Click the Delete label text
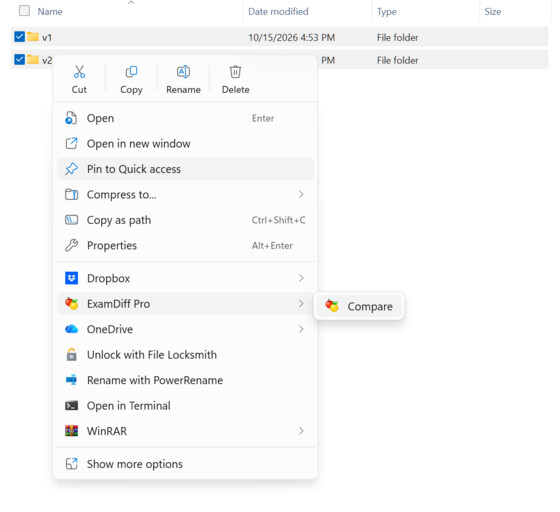The image size is (560, 512). (x=236, y=89)
